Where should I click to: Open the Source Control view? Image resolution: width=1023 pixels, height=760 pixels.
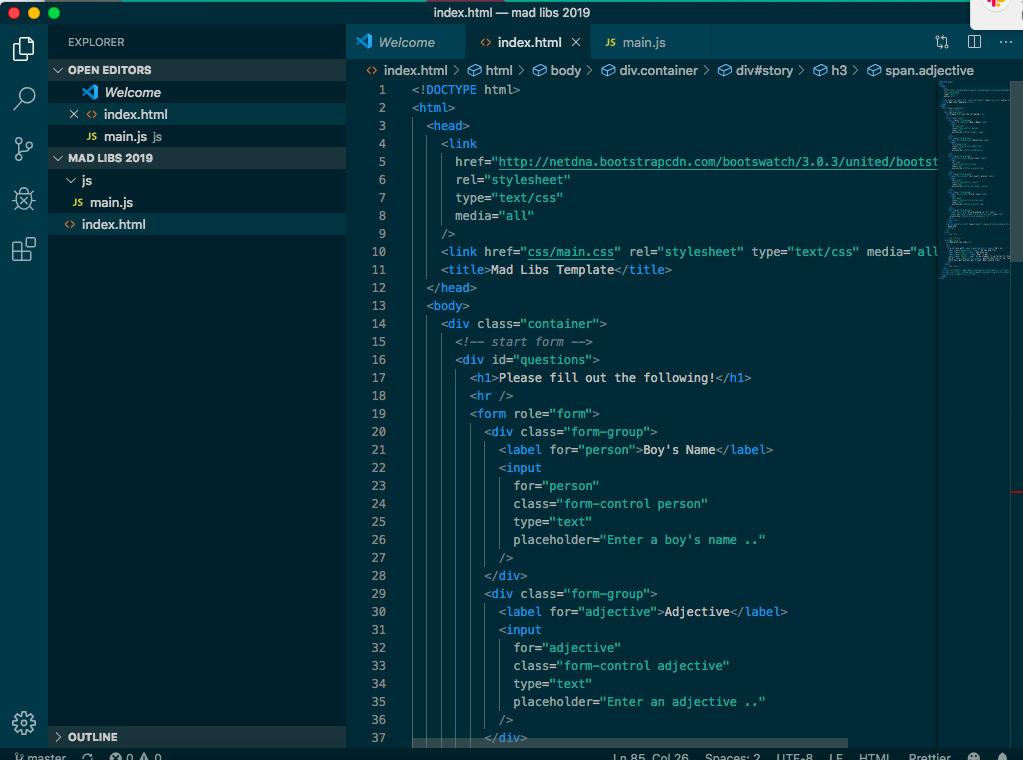click(23, 149)
